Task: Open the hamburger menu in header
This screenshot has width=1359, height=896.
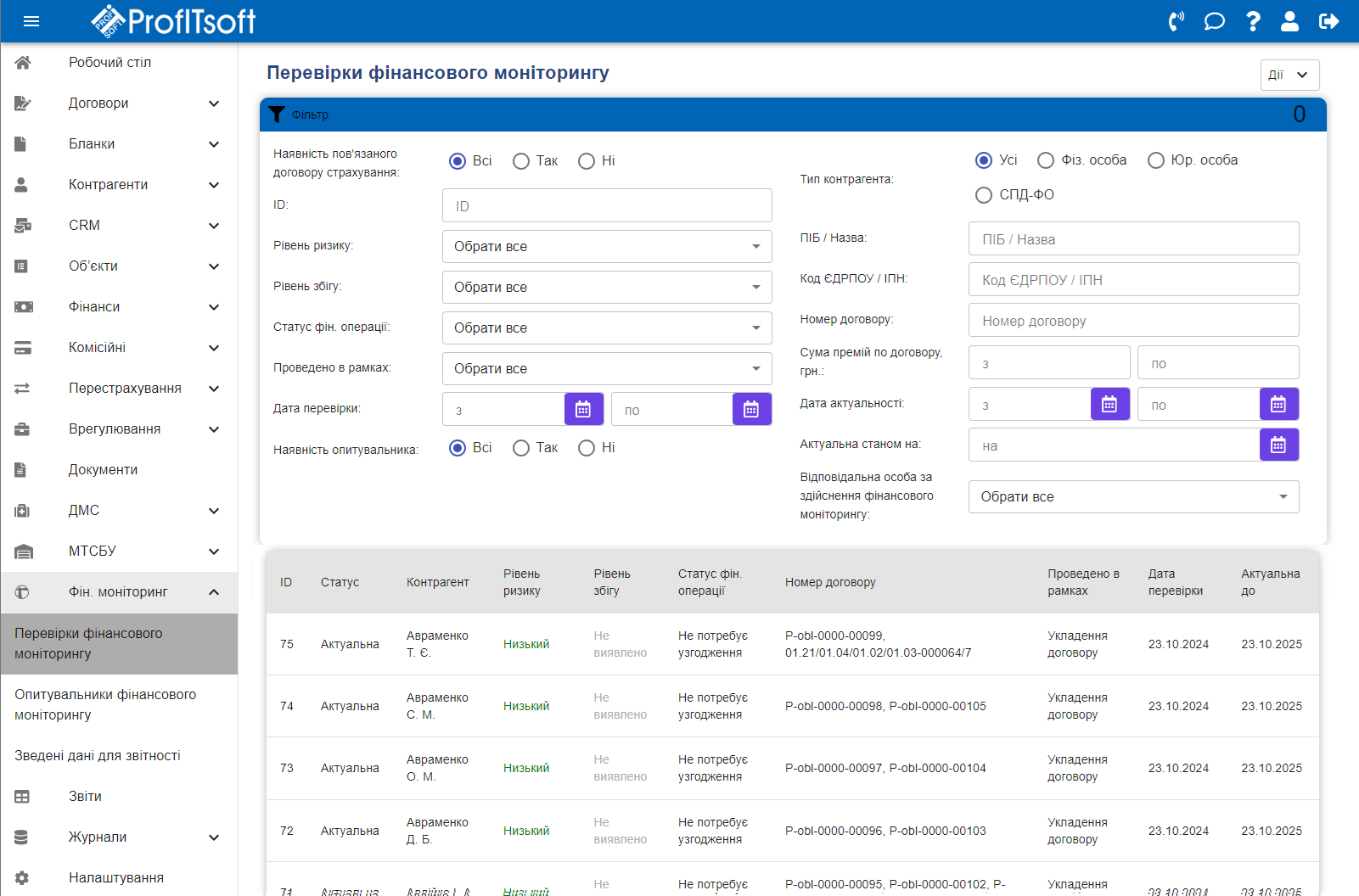Action: coord(31,21)
